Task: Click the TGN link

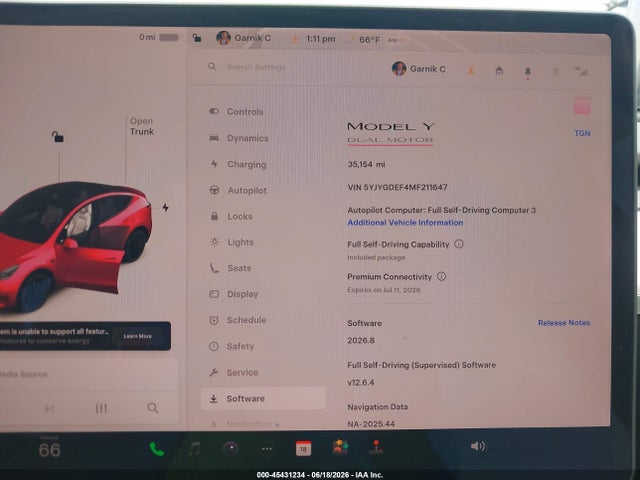Action: (582, 133)
